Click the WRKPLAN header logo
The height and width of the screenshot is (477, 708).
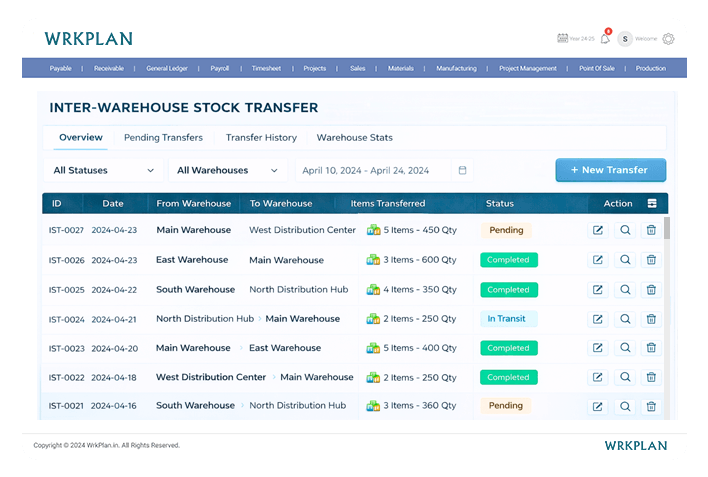pos(88,39)
